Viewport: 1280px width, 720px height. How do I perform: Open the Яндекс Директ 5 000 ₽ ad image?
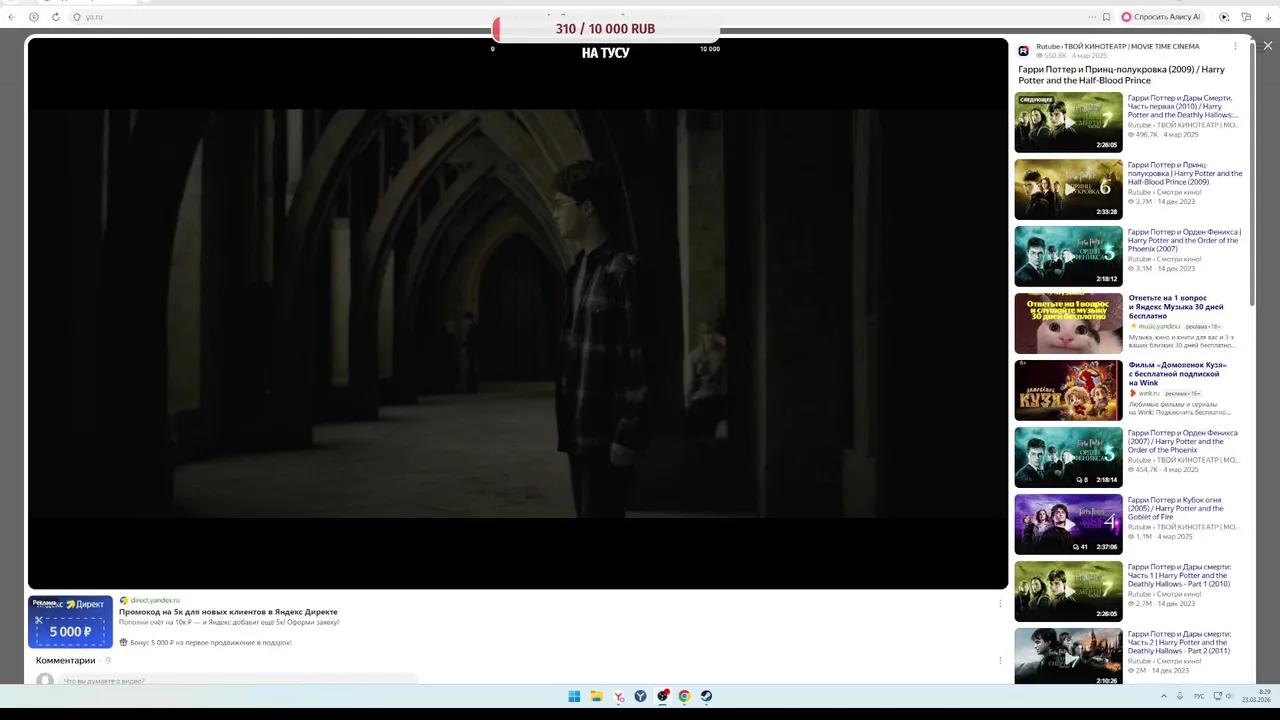[x=70, y=622]
